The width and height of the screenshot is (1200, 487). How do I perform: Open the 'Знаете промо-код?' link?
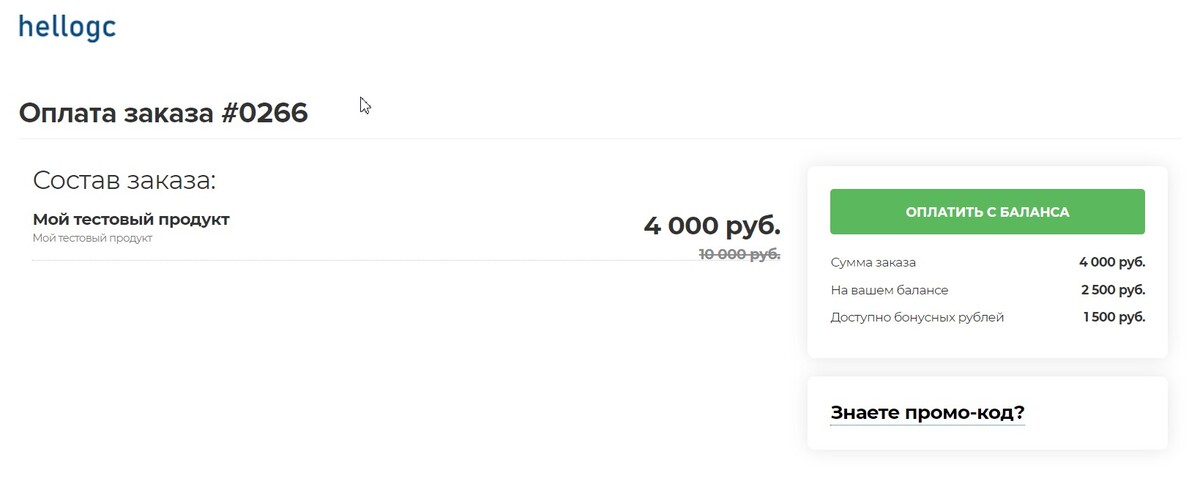(x=927, y=412)
